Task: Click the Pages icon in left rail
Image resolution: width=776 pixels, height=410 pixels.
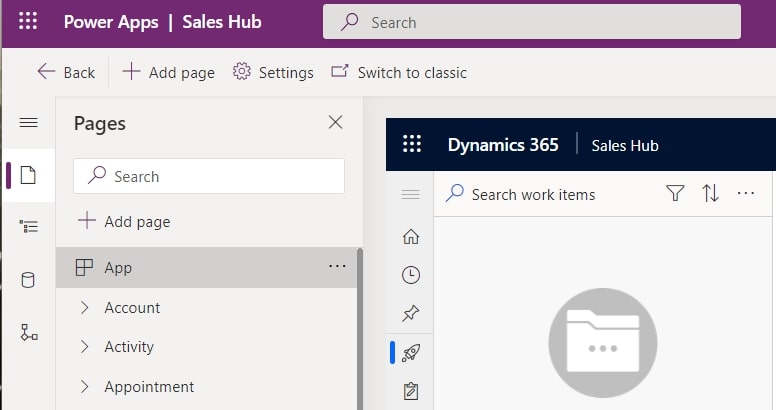Action: click(28, 176)
